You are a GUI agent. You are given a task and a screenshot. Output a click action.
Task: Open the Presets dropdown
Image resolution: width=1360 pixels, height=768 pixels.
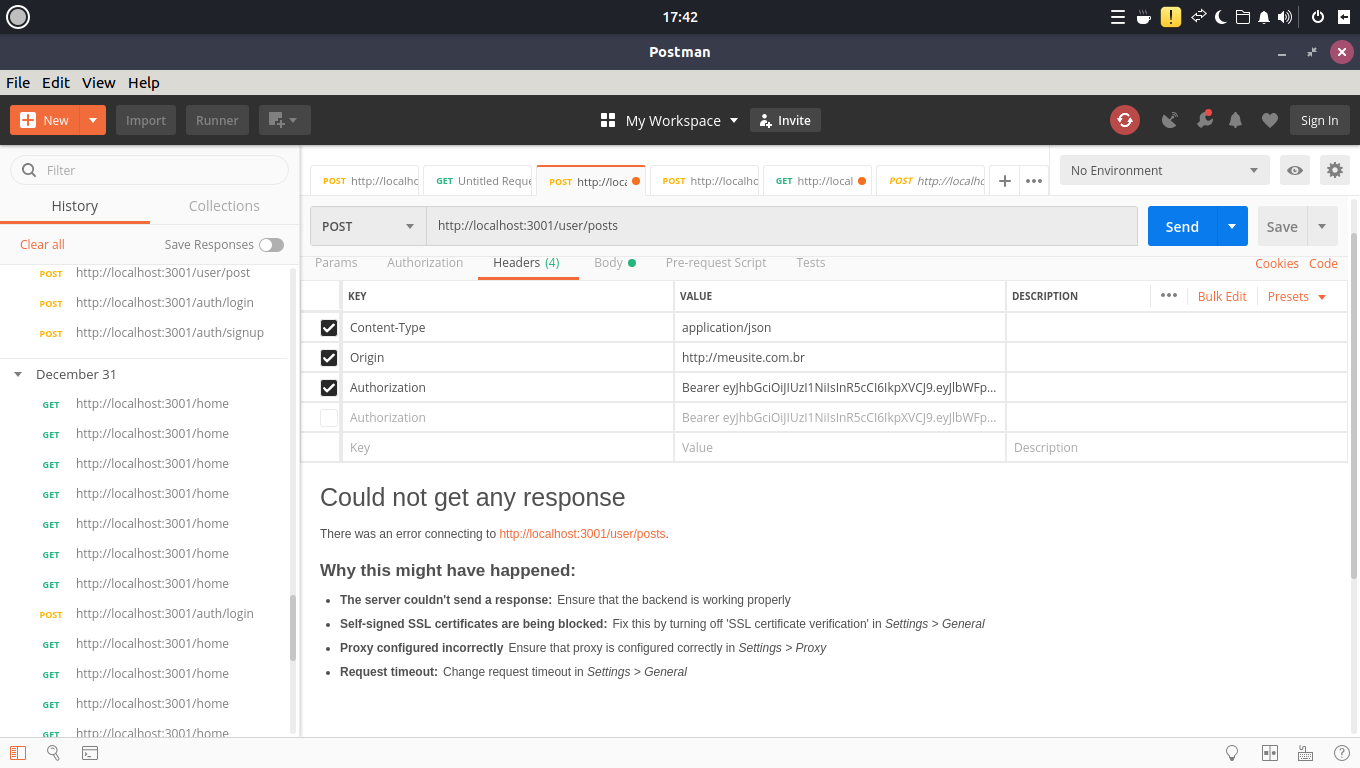[1297, 296]
